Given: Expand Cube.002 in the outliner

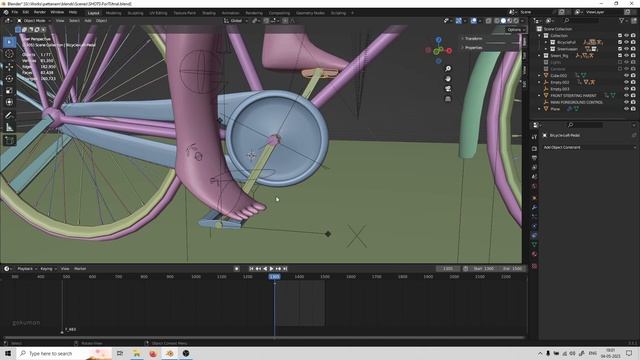Looking at the screenshot, I should tap(540, 76).
